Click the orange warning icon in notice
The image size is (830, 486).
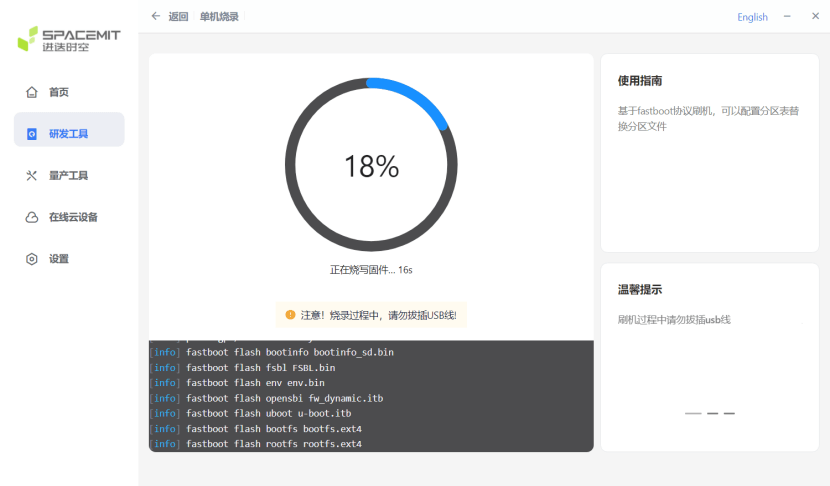(x=290, y=314)
